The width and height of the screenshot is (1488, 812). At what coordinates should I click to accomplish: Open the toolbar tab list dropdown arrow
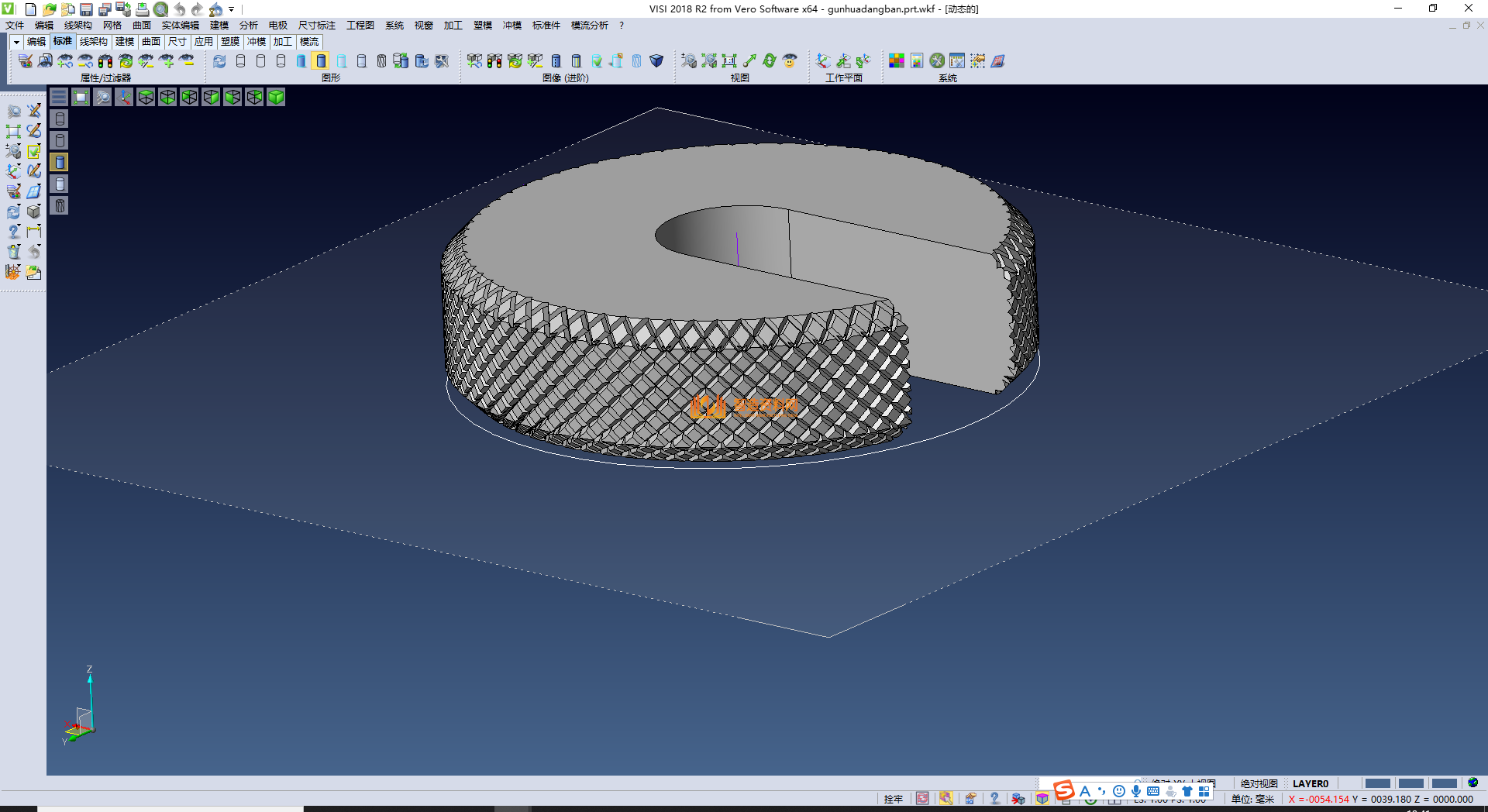point(16,42)
